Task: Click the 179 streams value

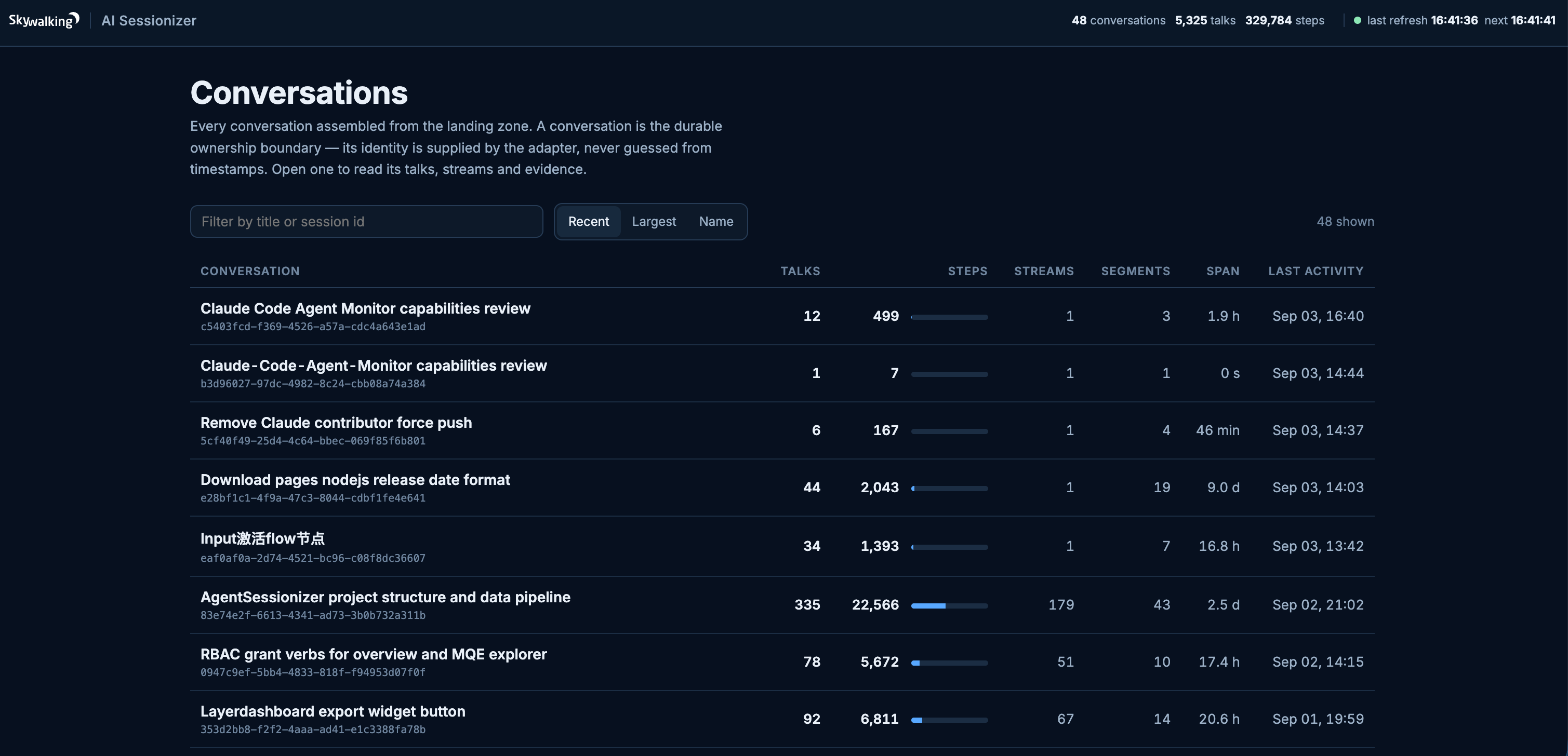Action: [1061, 605]
